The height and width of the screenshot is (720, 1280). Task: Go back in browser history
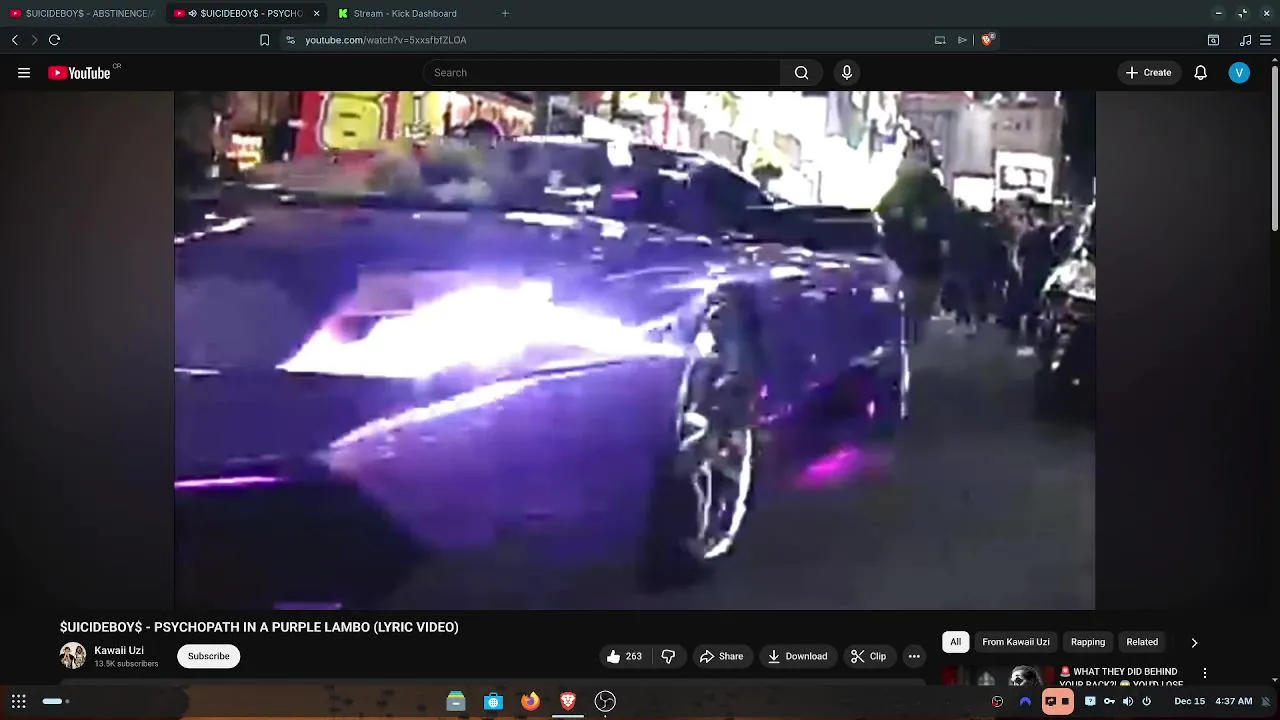[x=15, y=40]
